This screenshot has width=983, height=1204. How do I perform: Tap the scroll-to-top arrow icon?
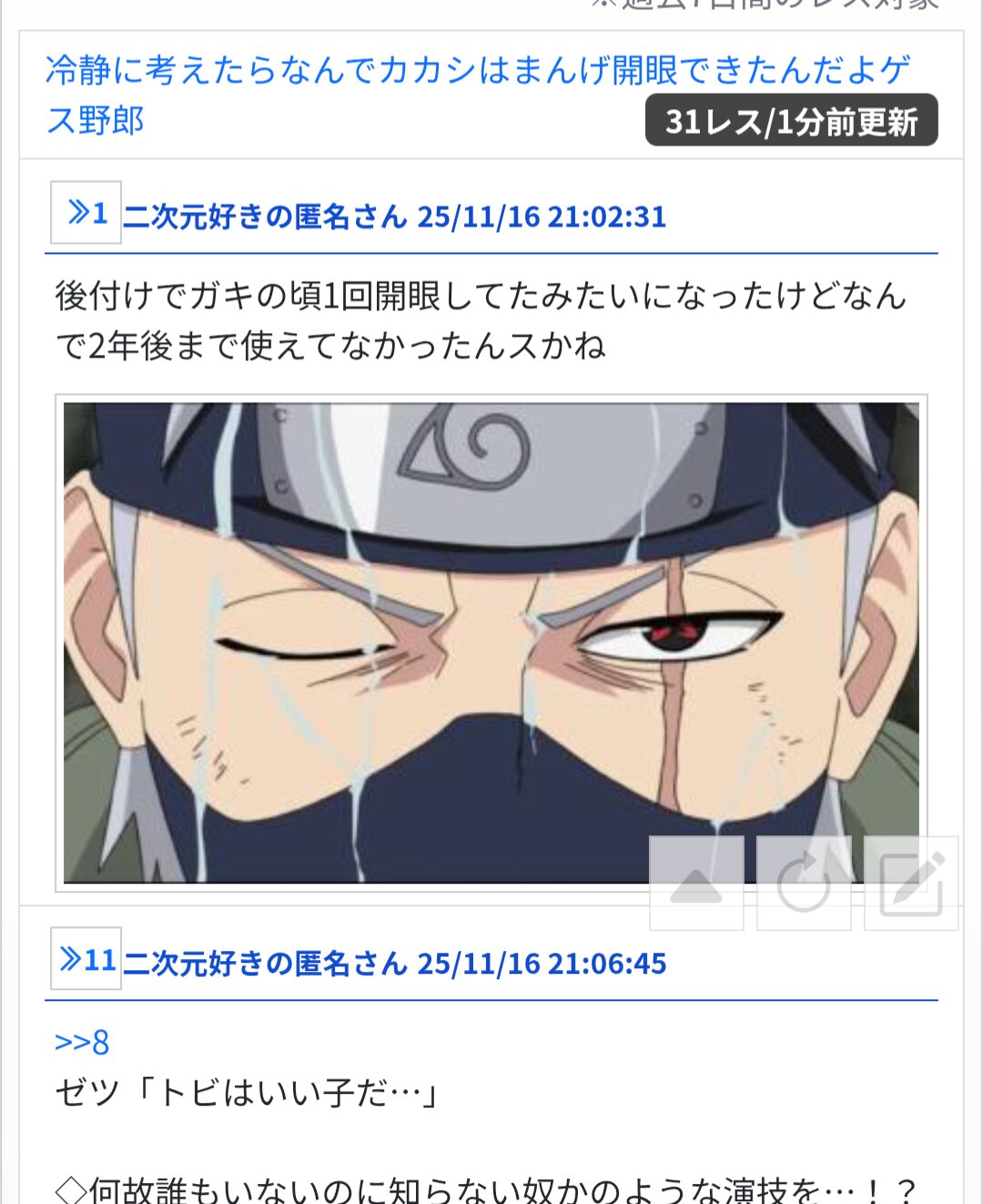tap(696, 883)
